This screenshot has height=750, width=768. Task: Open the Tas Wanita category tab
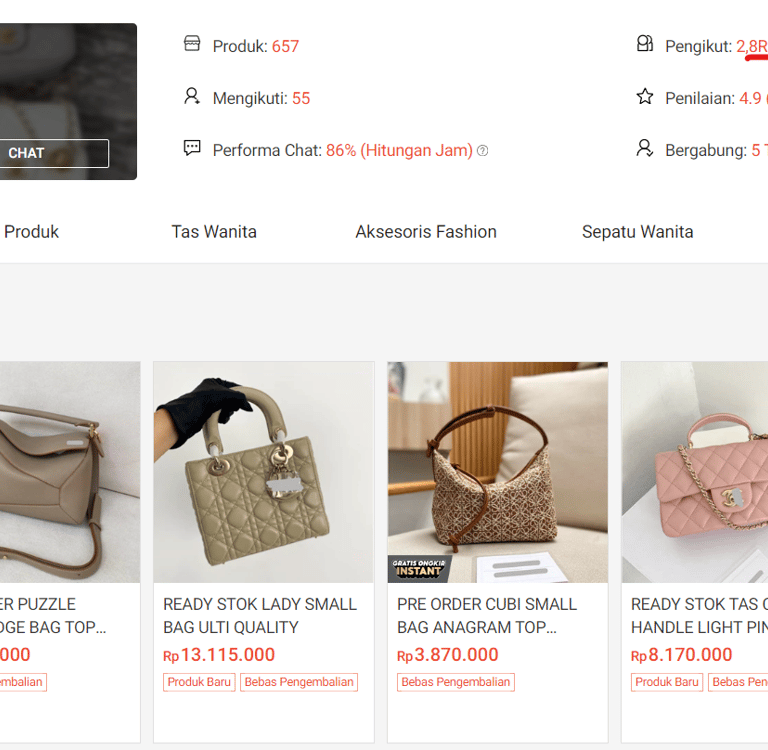pos(214,232)
